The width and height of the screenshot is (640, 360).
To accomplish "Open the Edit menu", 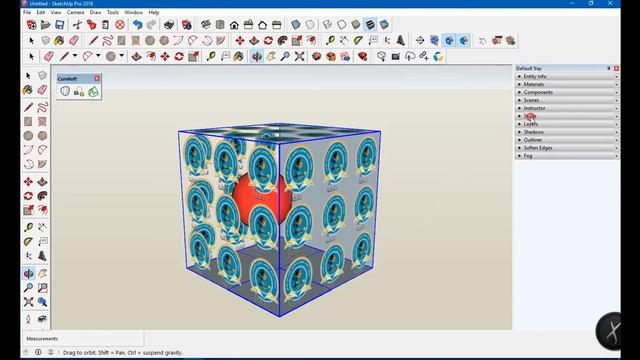I will pyautogui.click(x=41, y=12).
